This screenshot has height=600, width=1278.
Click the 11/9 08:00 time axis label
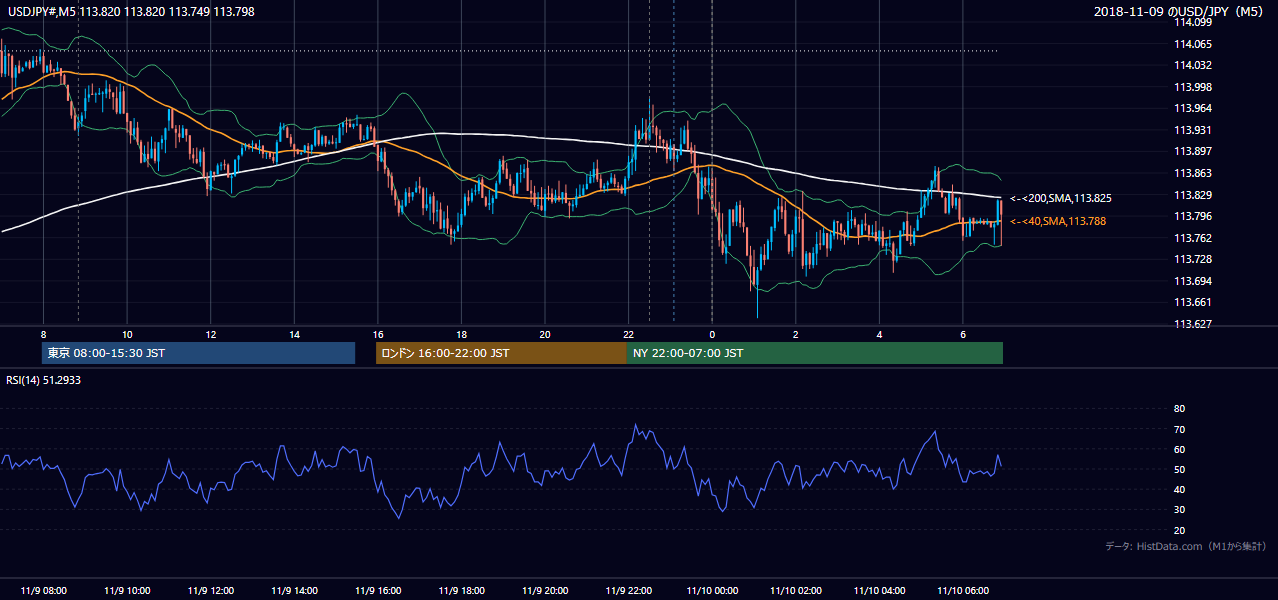(44, 591)
